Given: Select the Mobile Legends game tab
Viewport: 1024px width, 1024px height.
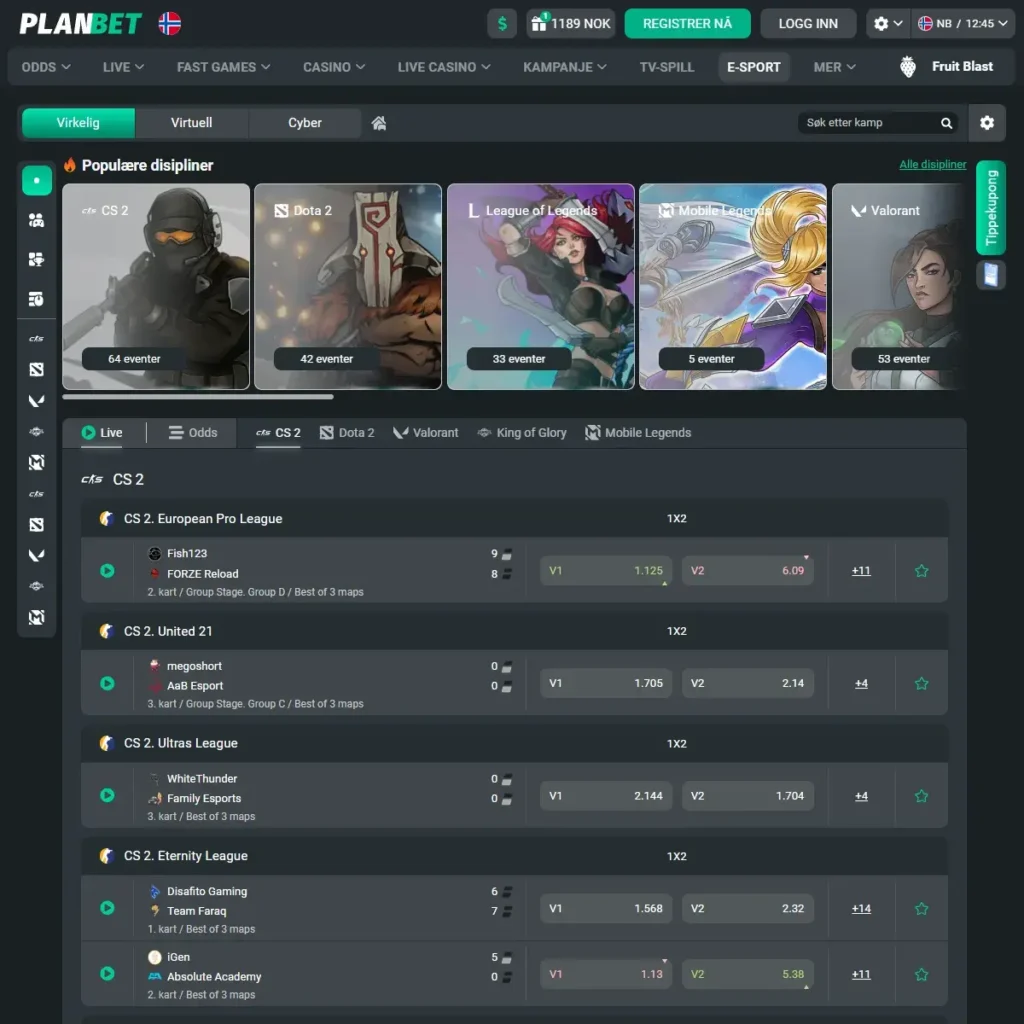Looking at the screenshot, I should click(x=638, y=433).
